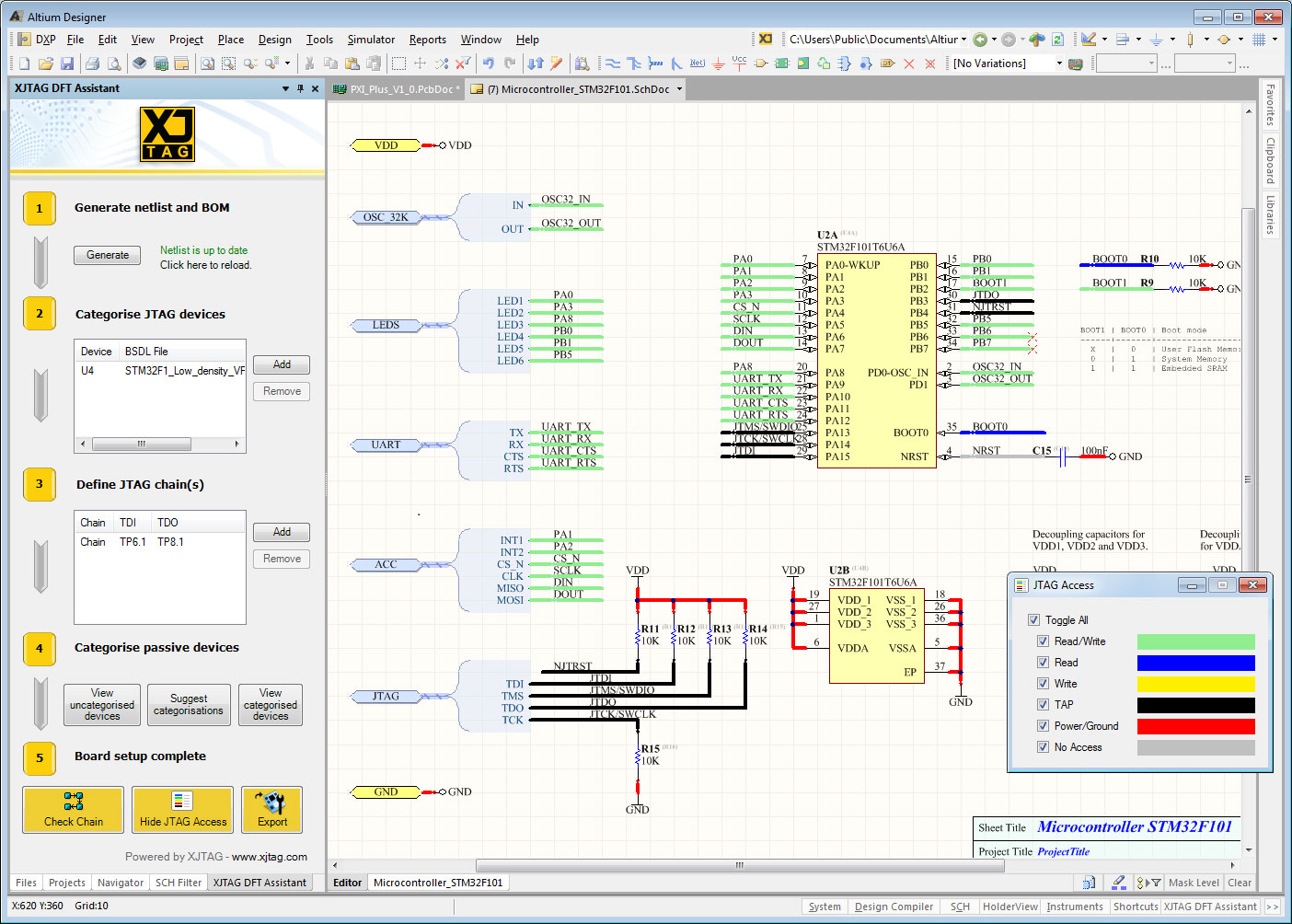Click Check Chain icon button
The image size is (1292, 924).
coord(74,810)
